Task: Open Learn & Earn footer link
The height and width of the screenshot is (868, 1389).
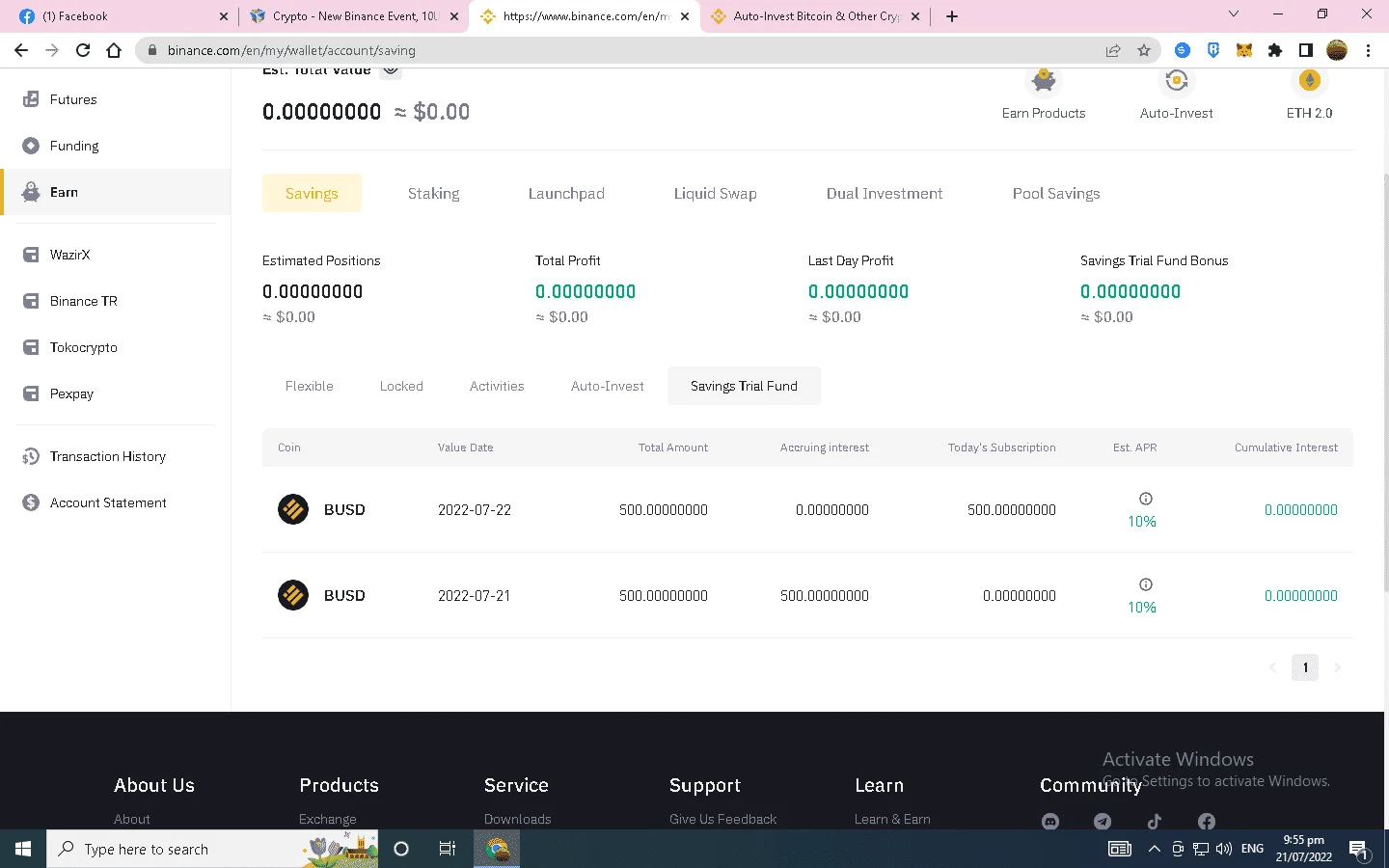Action: (x=892, y=819)
